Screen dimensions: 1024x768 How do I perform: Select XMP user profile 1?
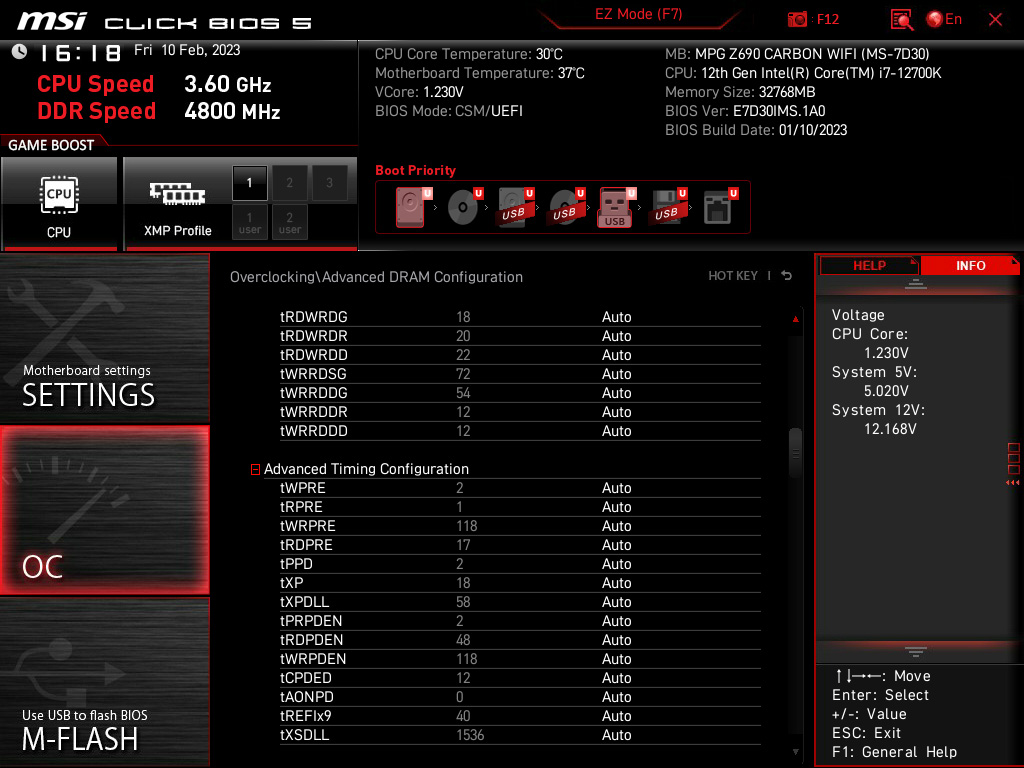[249, 222]
